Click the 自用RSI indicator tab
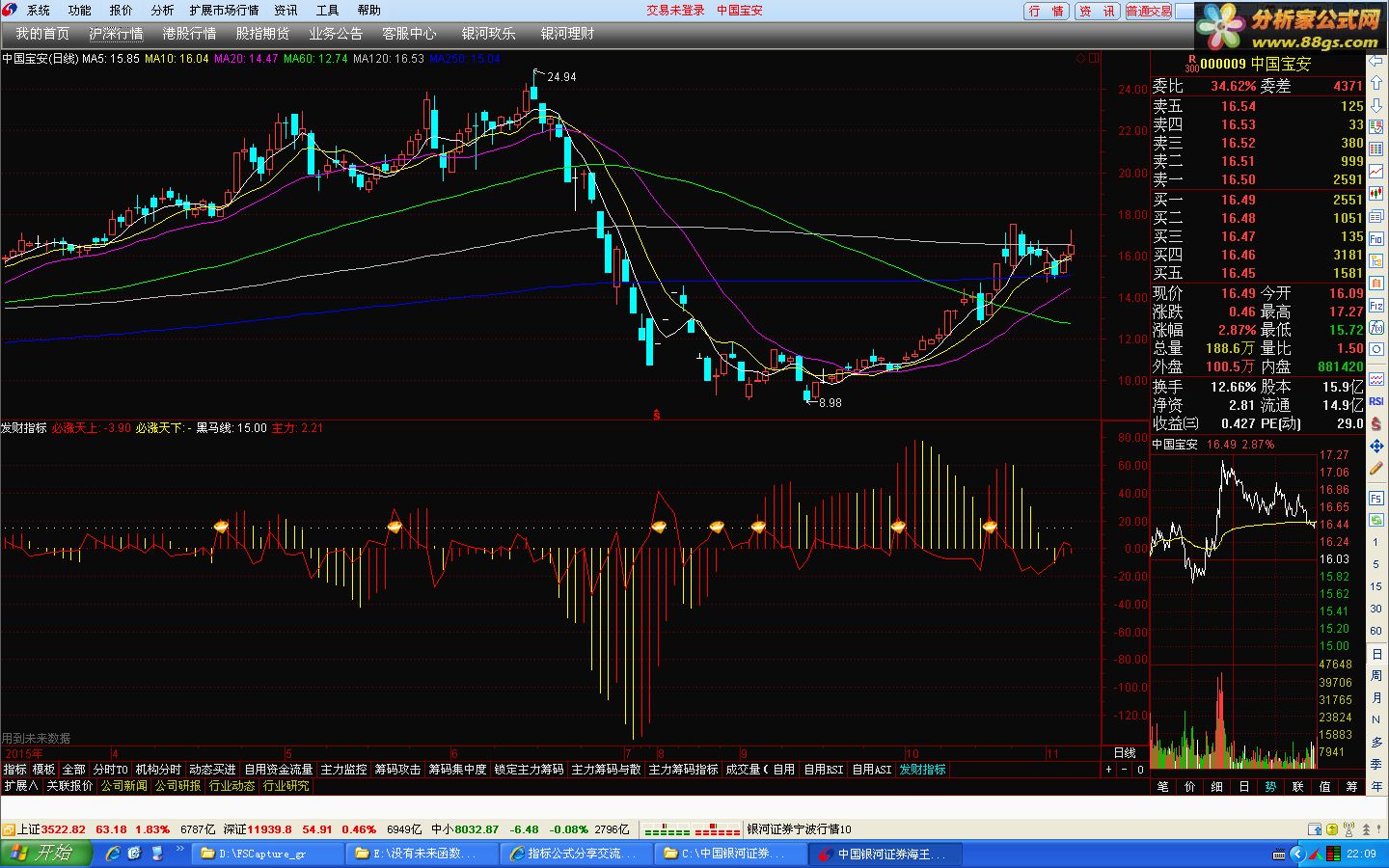The height and width of the screenshot is (868, 1389). [823, 770]
